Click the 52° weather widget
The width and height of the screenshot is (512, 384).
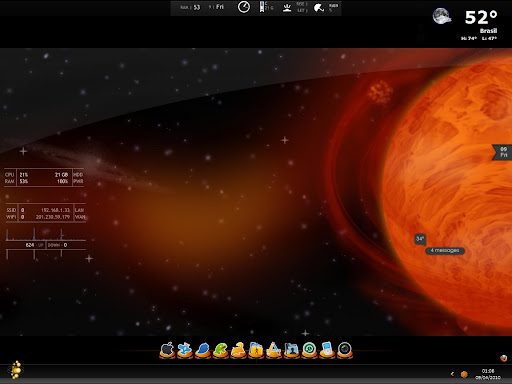[481, 18]
